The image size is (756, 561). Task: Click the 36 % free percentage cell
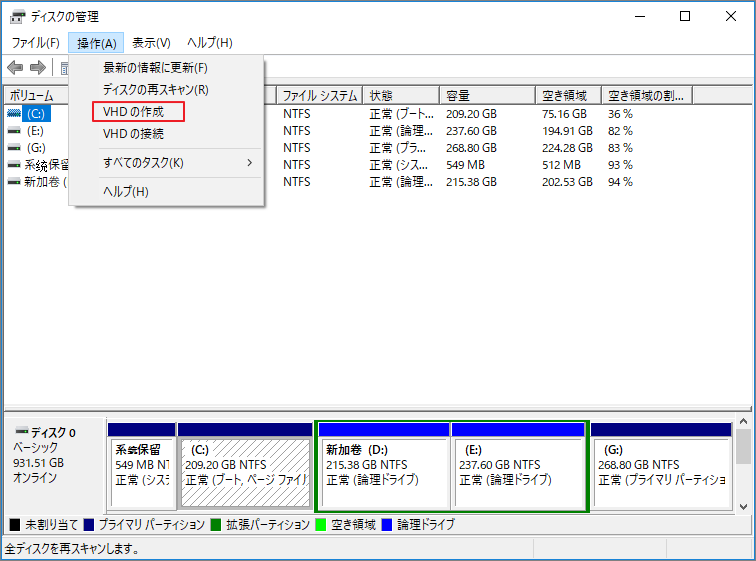(x=620, y=114)
